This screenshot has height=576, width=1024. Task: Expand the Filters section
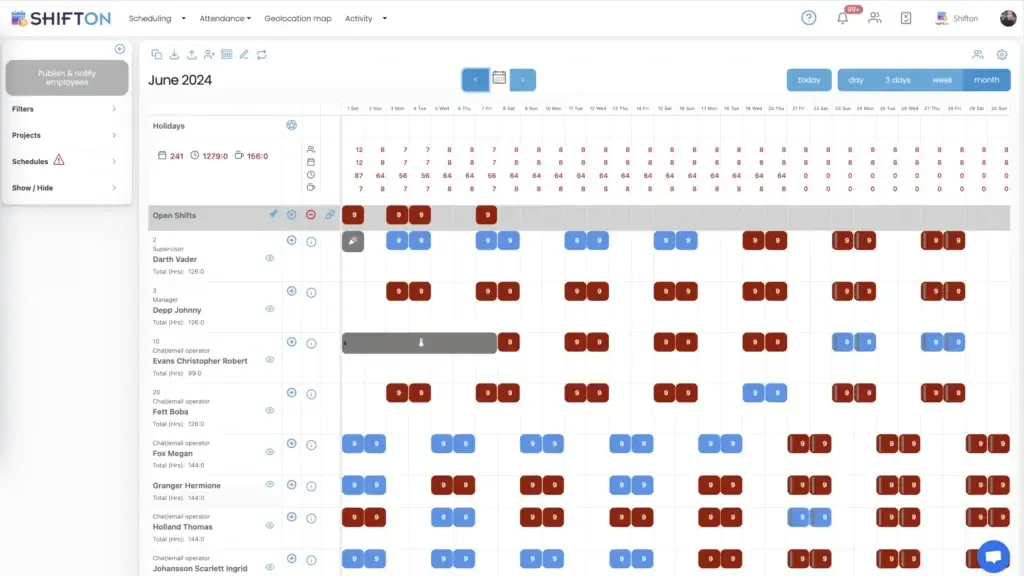65,109
